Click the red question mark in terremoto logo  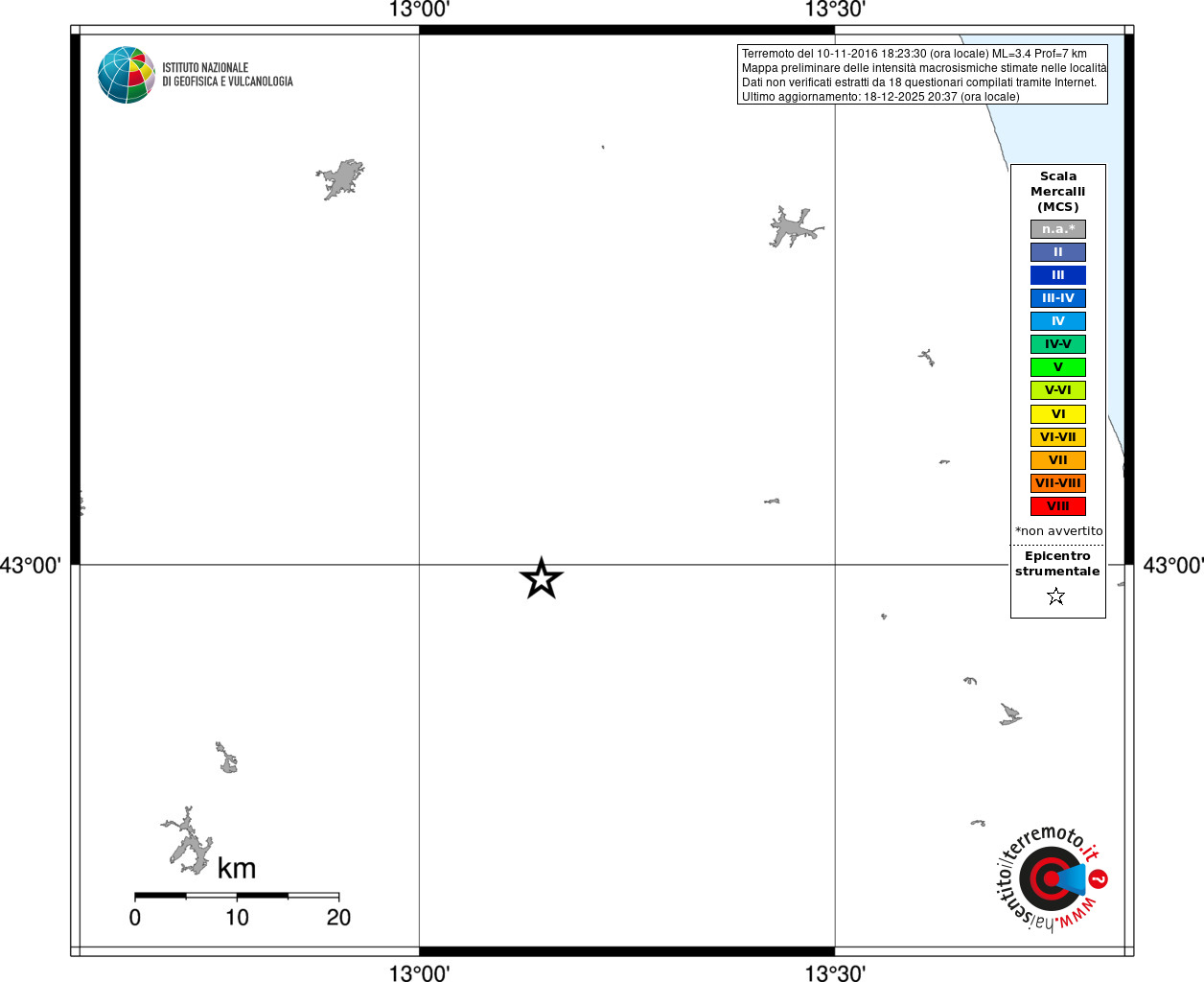1099,878
